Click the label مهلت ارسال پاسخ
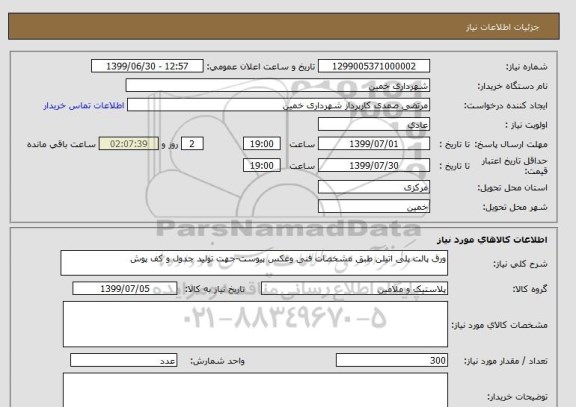 pyautogui.click(x=511, y=144)
